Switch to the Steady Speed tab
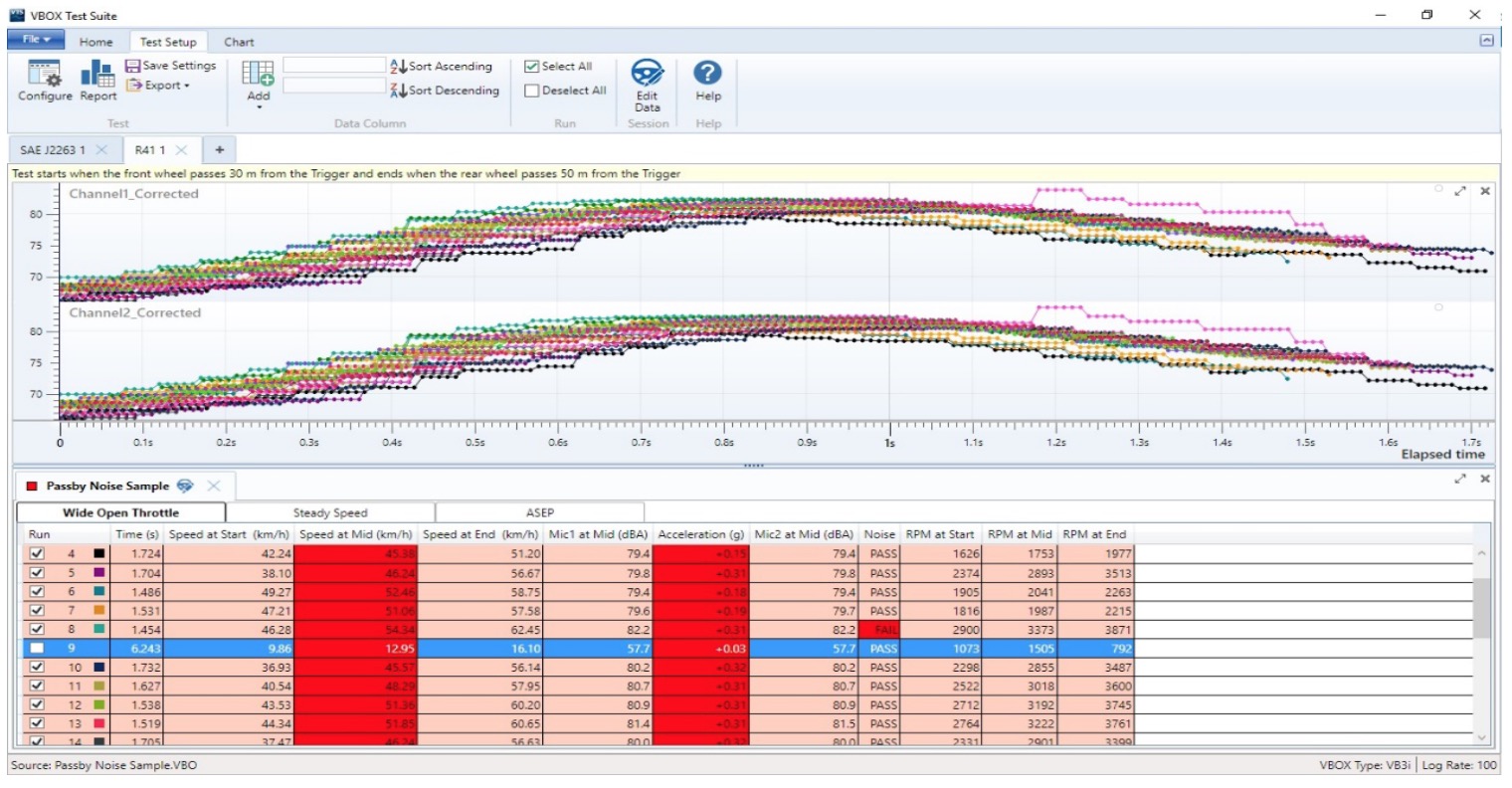The height and width of the screenshot is (788, 1512). point(330,512)
